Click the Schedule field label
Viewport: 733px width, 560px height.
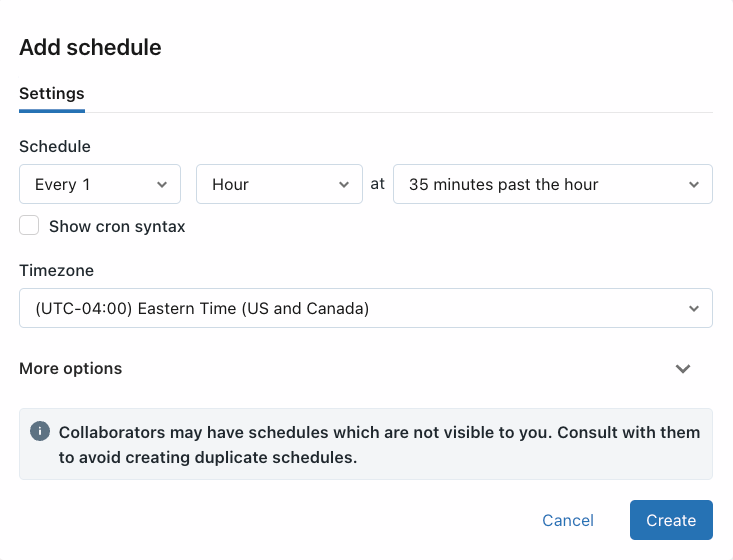point(55,146)
